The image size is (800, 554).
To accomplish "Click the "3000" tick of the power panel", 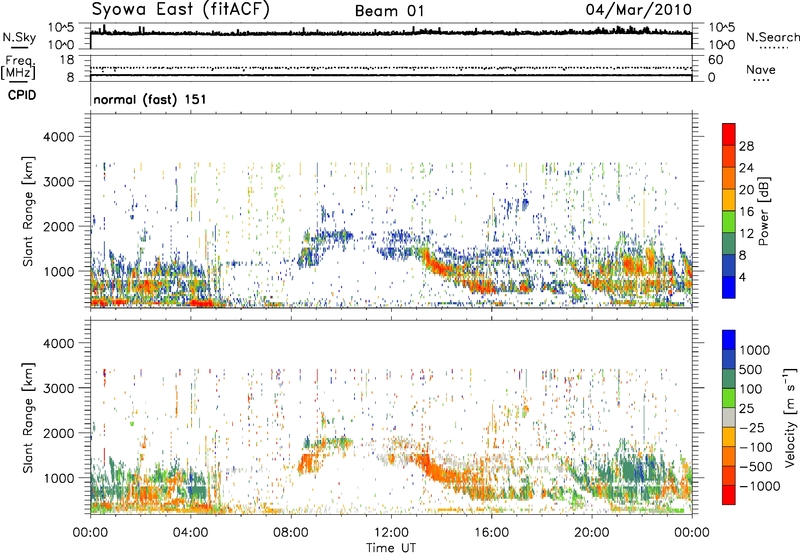I will (x=58, y=182).
